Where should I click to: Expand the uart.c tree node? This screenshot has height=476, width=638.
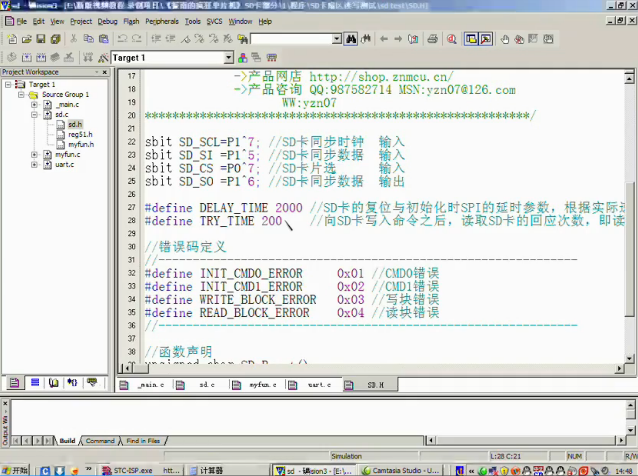34,165
